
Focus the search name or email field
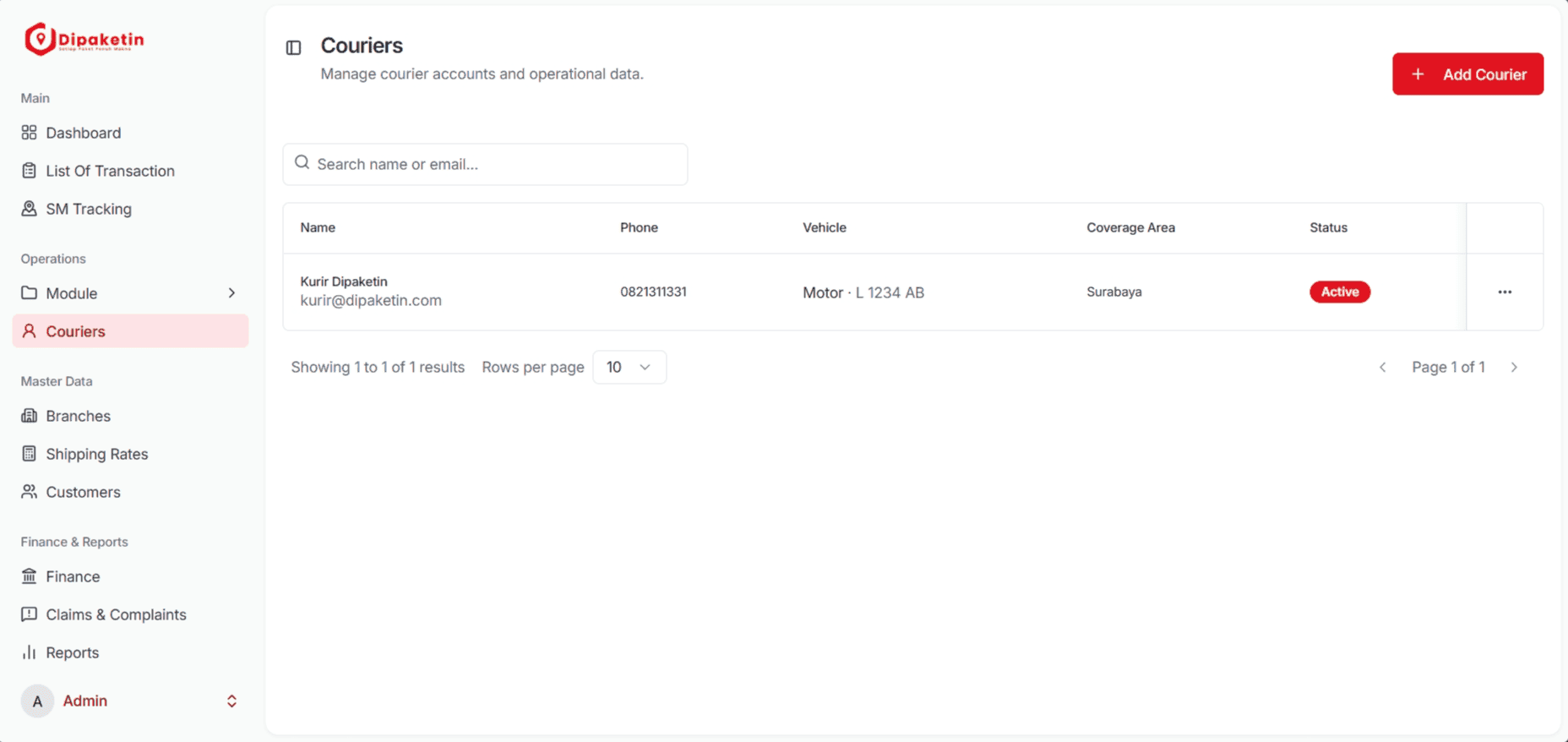tap(485, 164)
